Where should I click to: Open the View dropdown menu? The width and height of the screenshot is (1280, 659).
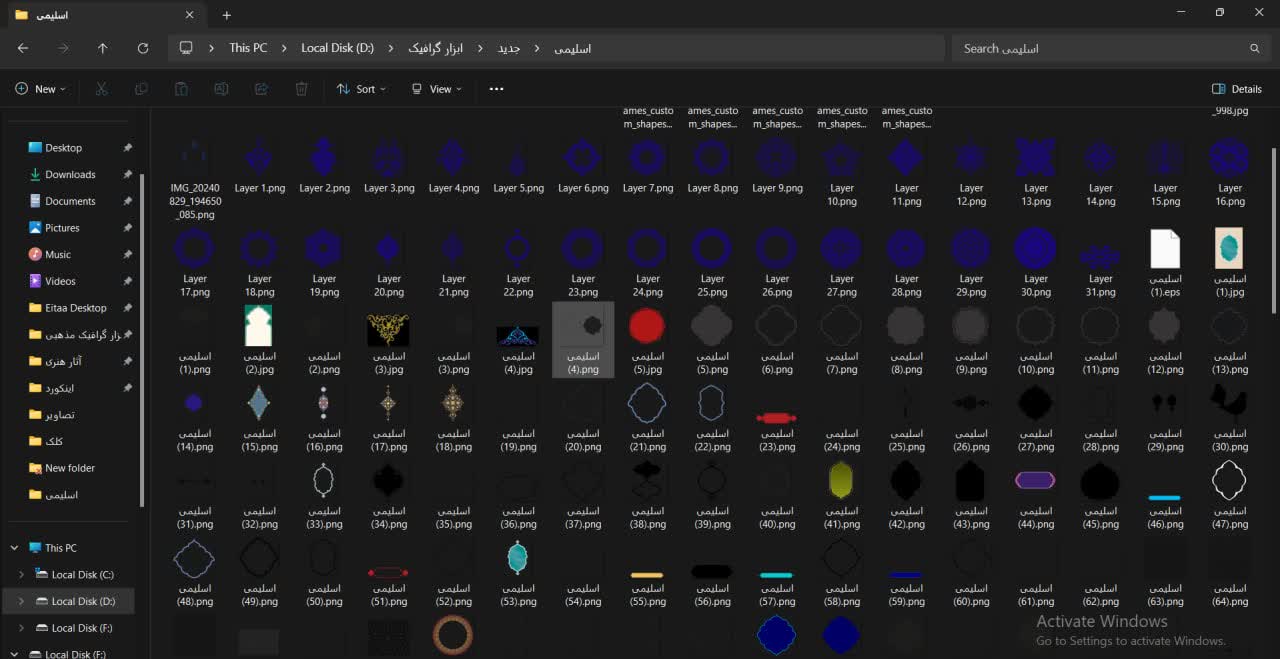[436, 89]
